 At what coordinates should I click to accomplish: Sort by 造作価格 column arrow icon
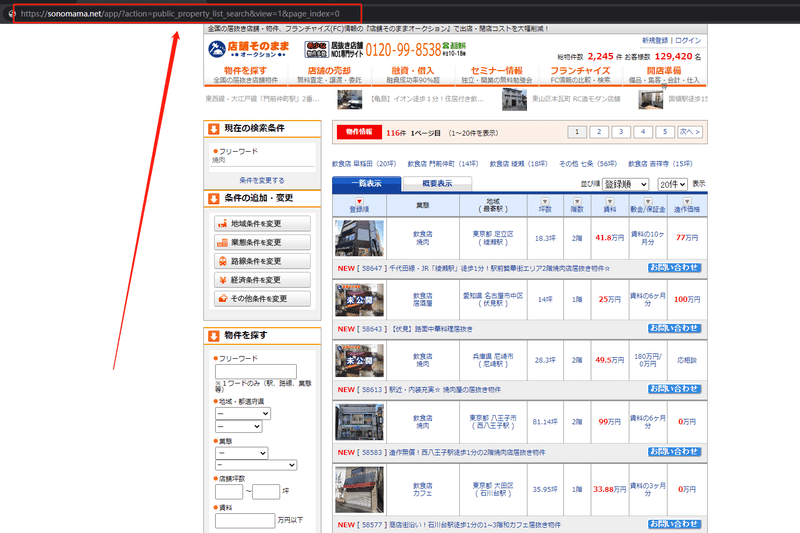[x=687, y=201]
